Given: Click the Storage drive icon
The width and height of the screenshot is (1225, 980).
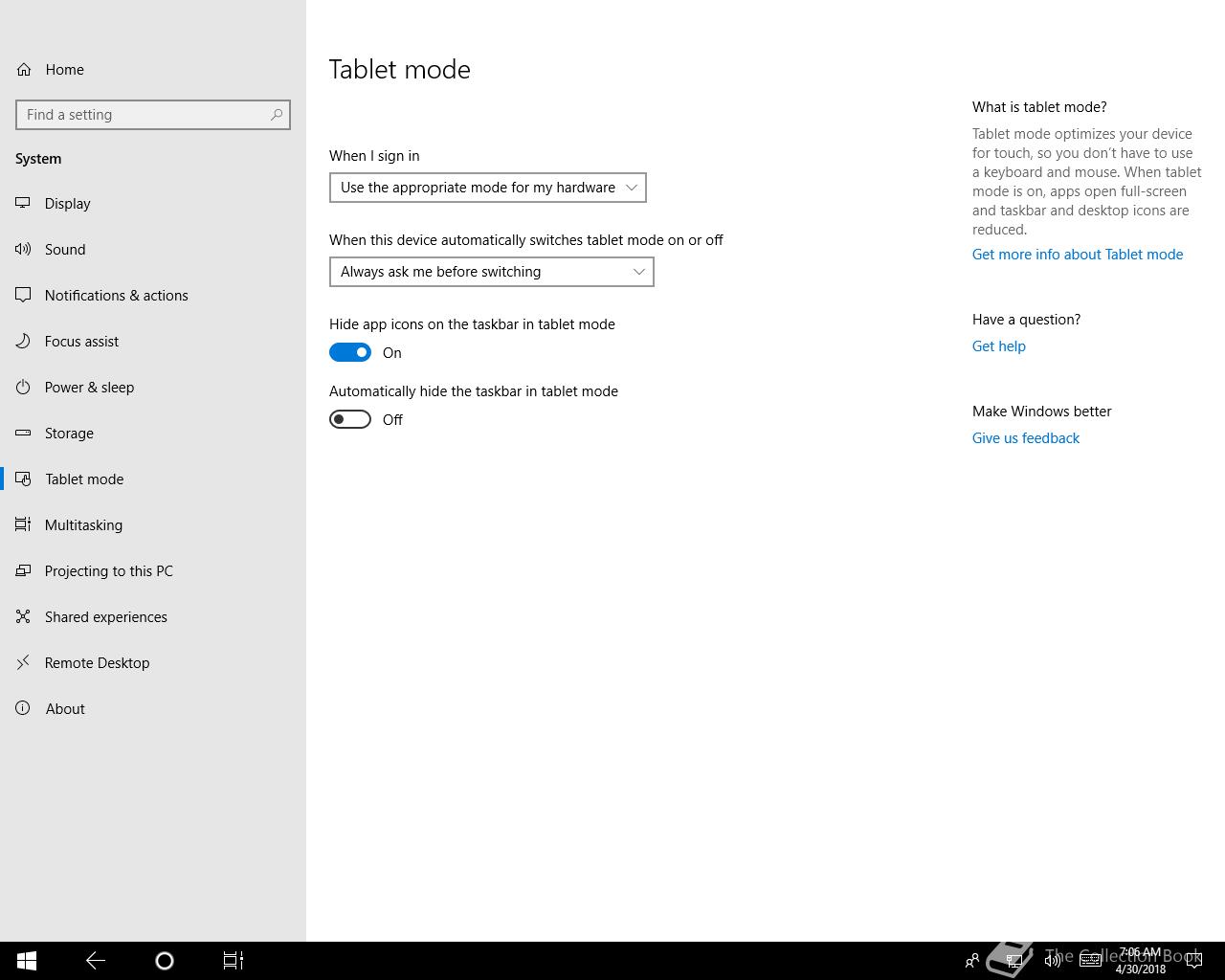Looking at the screenshot, I should pyautogui.click(x=23, y=433).
